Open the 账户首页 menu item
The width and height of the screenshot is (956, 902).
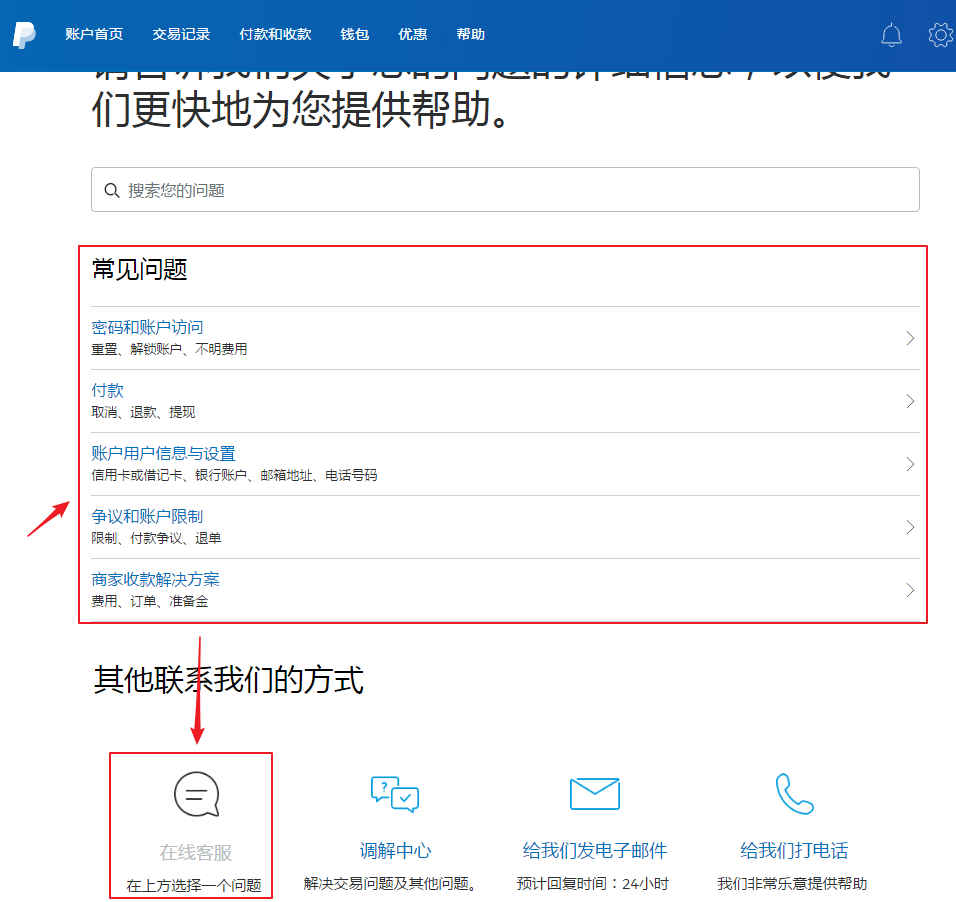[x=94, y=35]
